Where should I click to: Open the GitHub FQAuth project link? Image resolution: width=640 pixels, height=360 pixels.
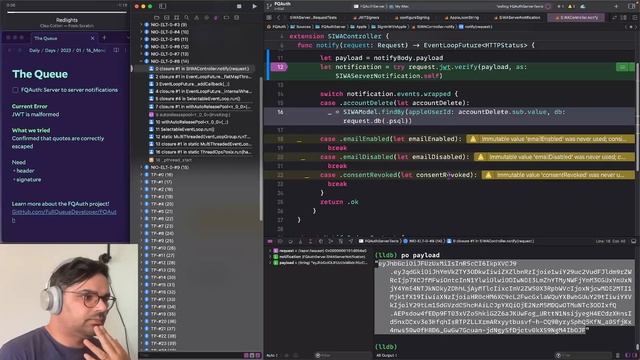tap(64, 216)
